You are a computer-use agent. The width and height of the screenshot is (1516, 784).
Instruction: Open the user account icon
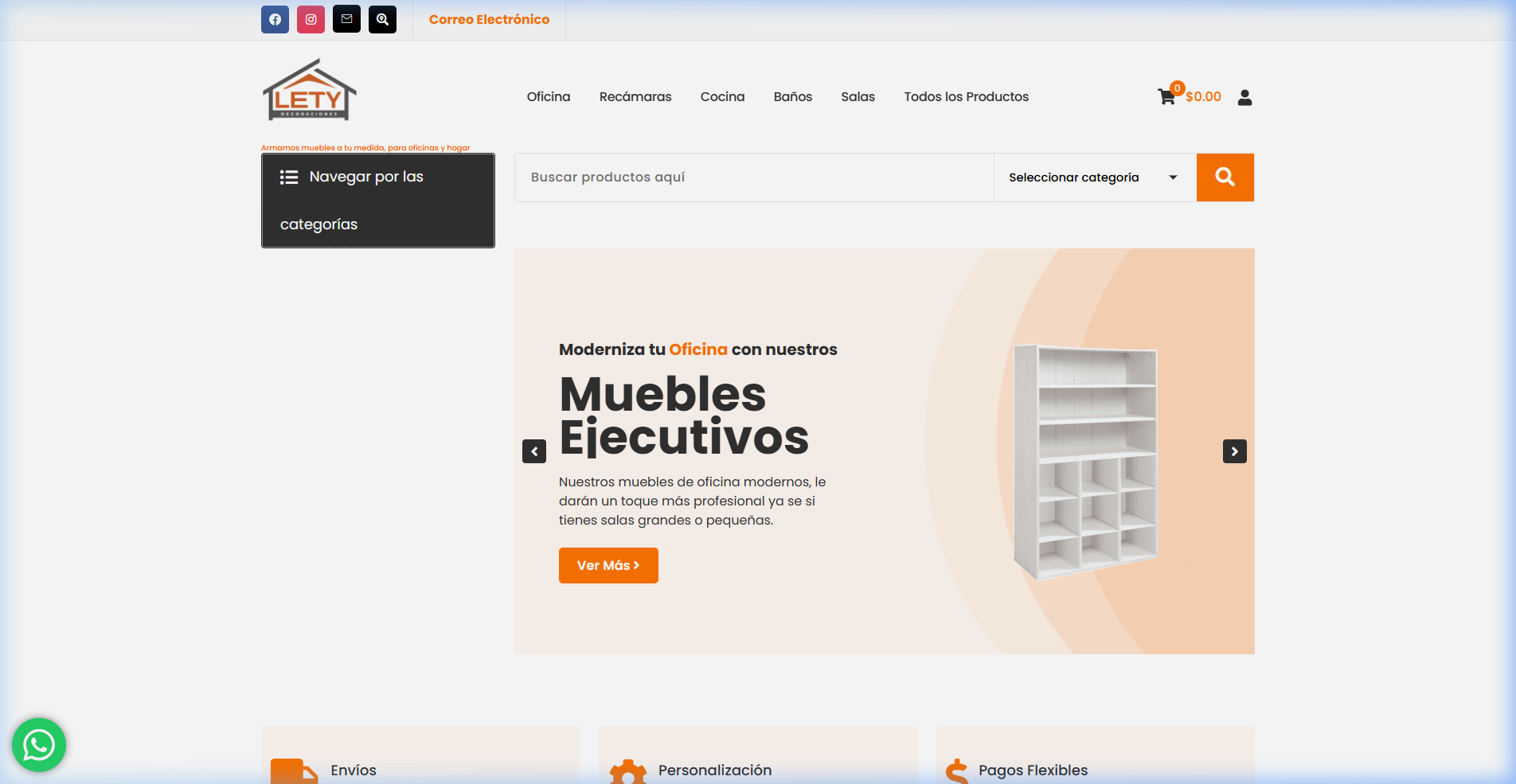tap(1245, 97)
